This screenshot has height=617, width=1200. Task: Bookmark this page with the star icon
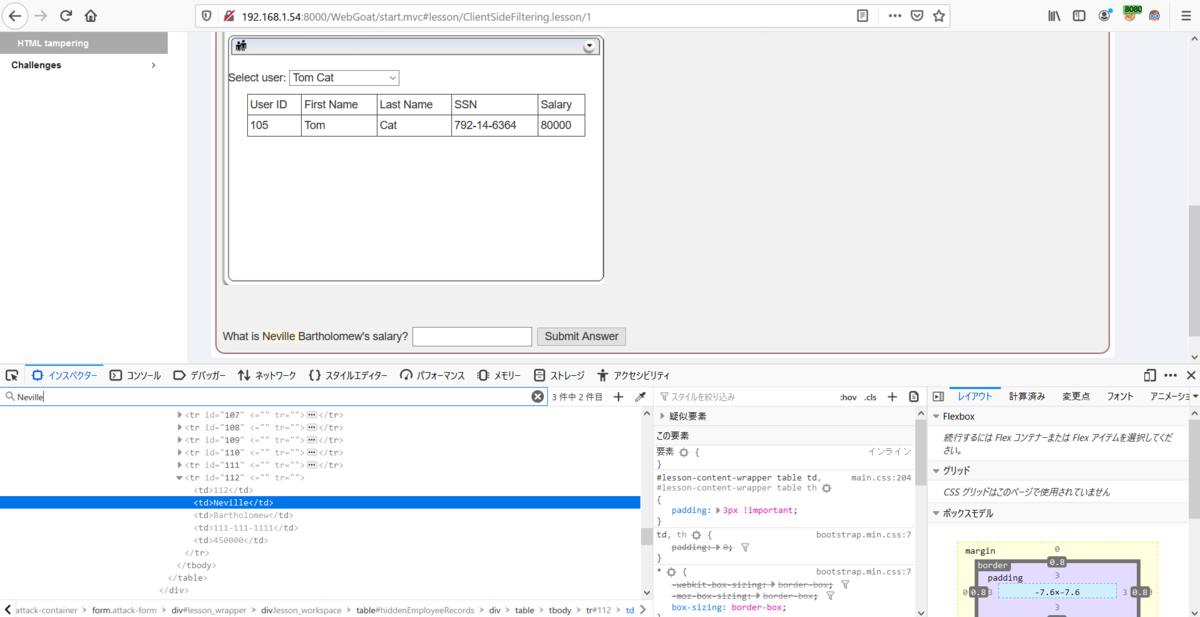click(x=938, y=16)
